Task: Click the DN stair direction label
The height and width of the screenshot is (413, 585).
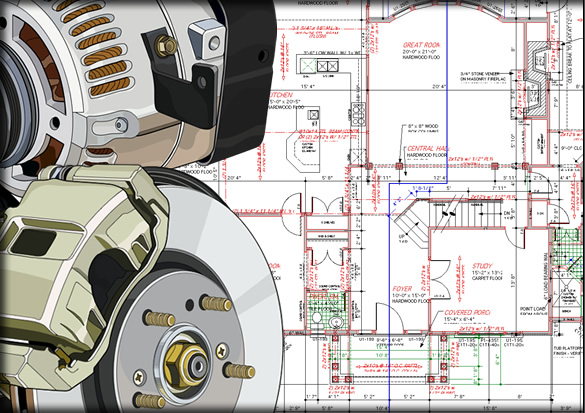Action: tap(507, 214)
